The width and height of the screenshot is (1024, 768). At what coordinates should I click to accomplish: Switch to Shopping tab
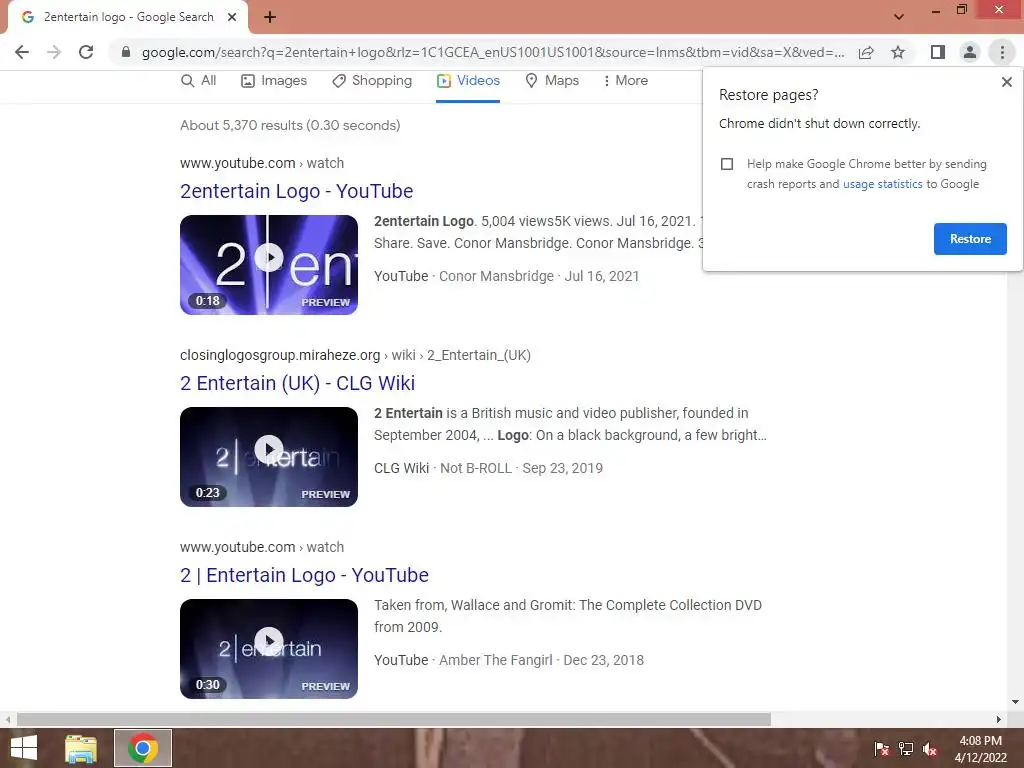tap(372, 80)
